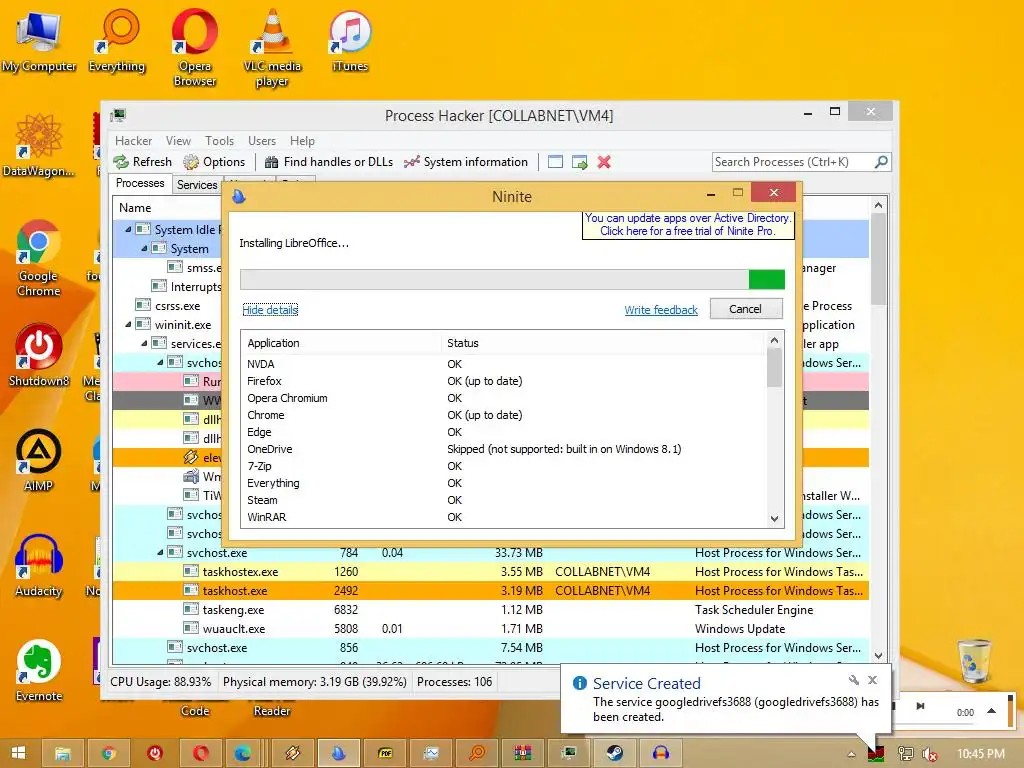Switch to the Services tab

pyautogui.click(x=197, y=185)
